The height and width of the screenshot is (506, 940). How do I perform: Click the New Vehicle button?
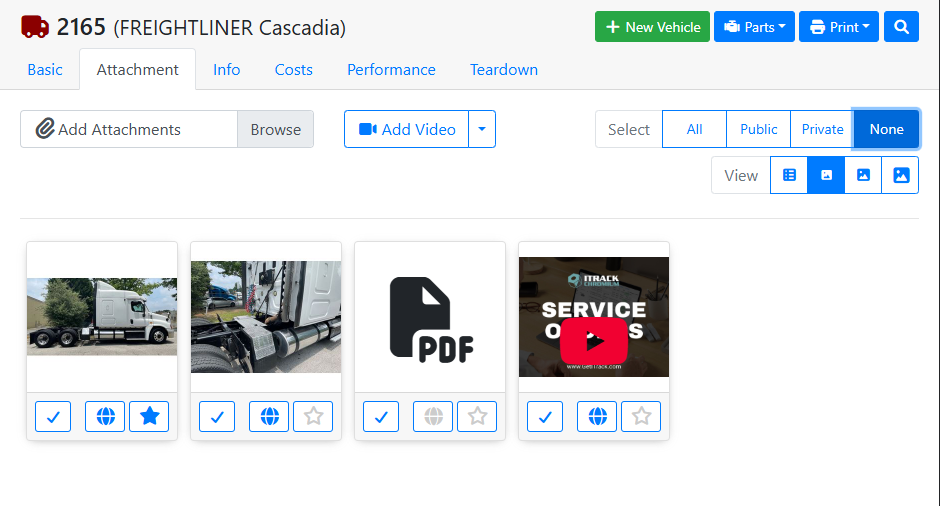(652, 27)
